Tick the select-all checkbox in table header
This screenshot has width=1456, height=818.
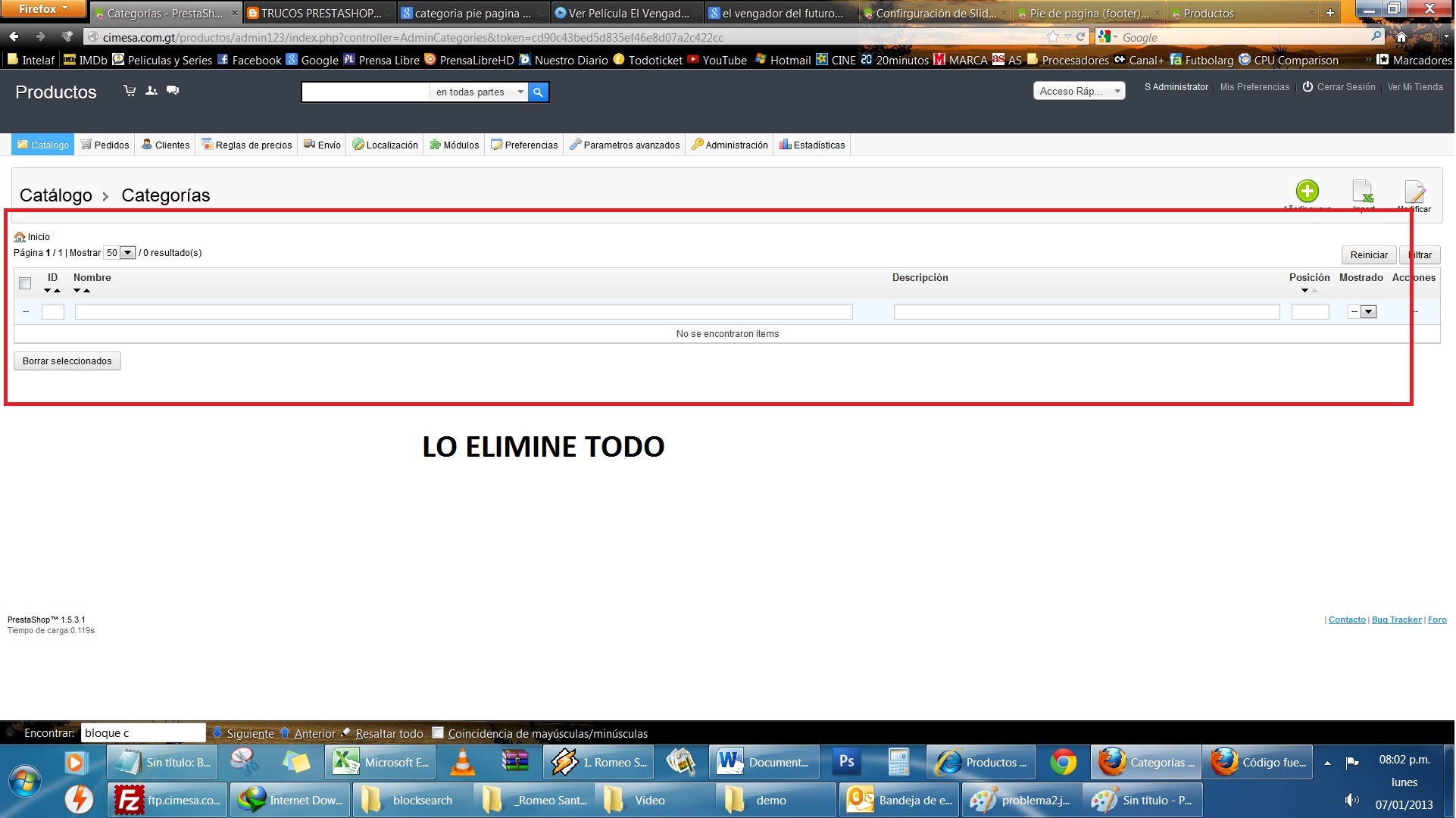point(25,283)
